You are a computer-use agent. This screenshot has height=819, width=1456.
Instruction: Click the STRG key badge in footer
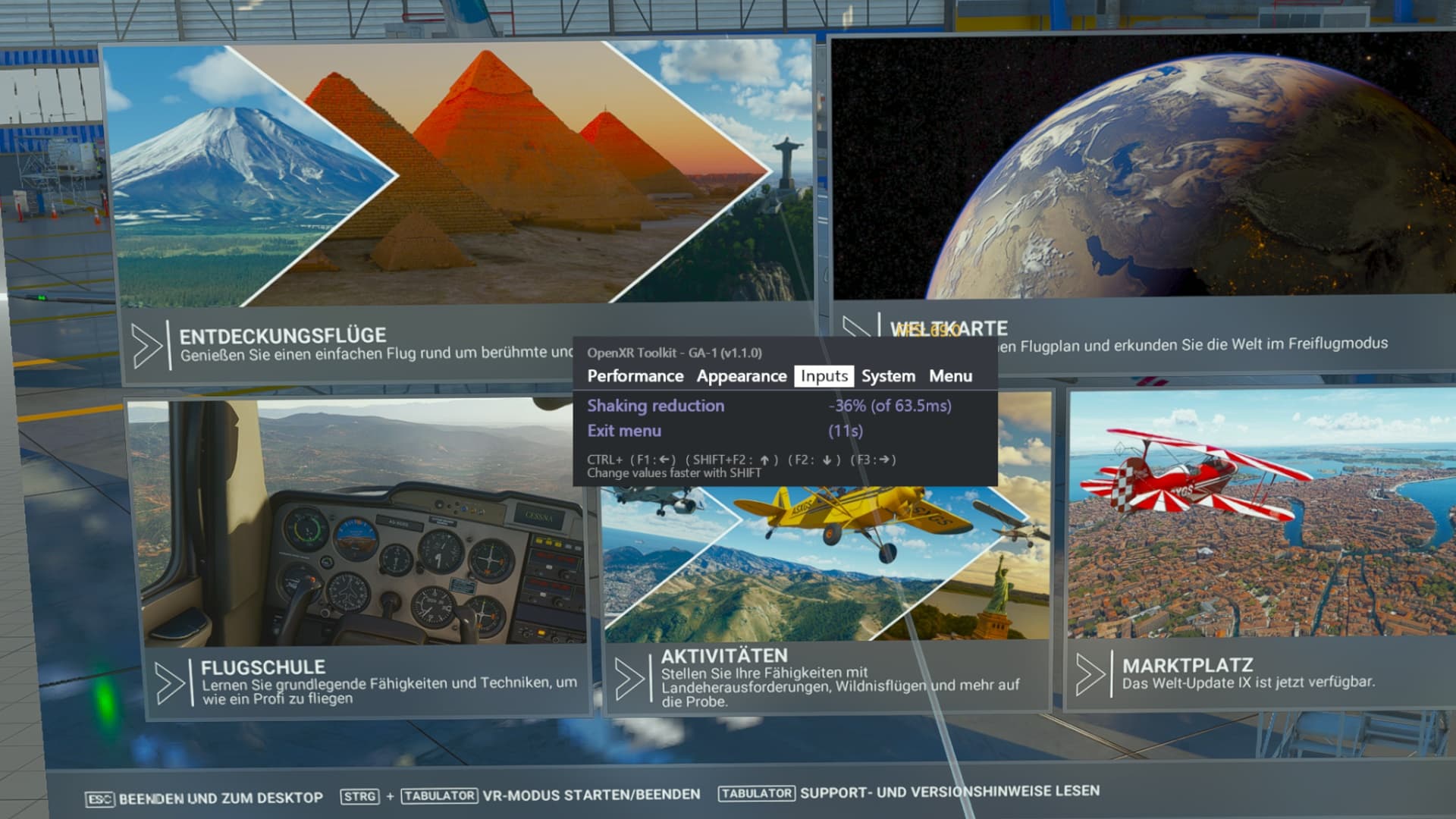pyautogui.click(x=359, y=796)
